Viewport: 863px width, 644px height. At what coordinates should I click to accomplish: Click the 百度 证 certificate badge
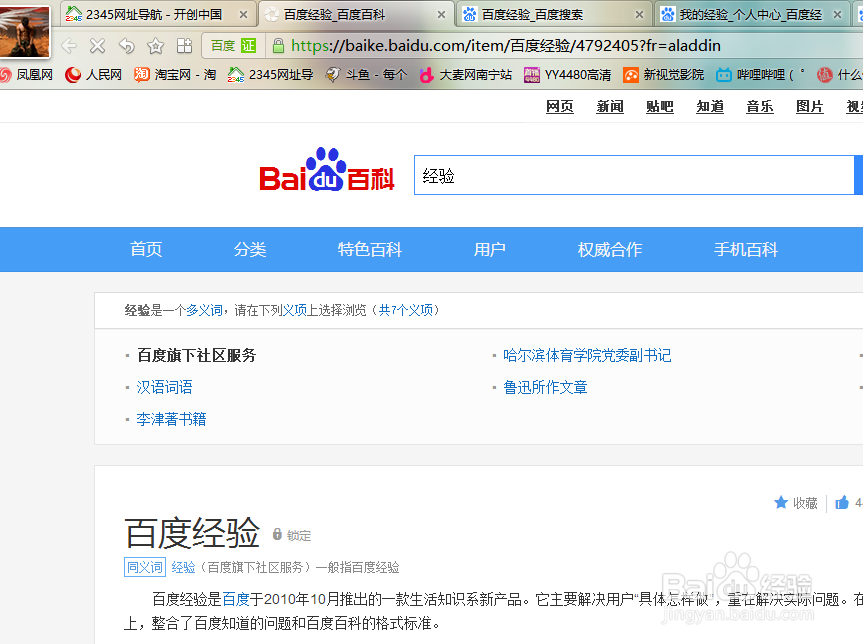[x=234, y=46]
